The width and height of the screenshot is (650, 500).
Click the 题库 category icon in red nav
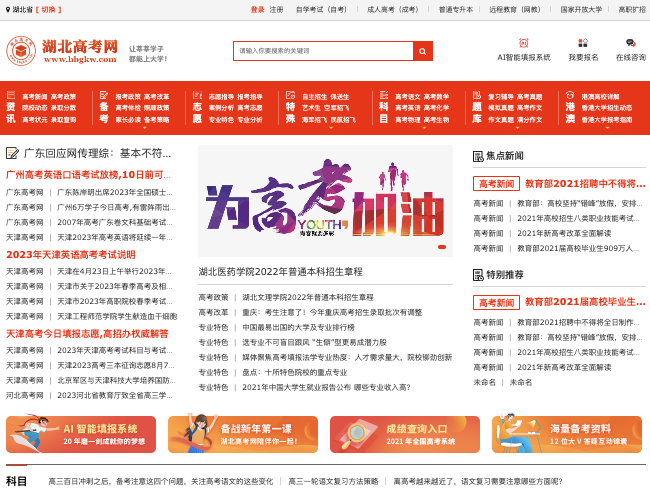(x=477, y=95)
